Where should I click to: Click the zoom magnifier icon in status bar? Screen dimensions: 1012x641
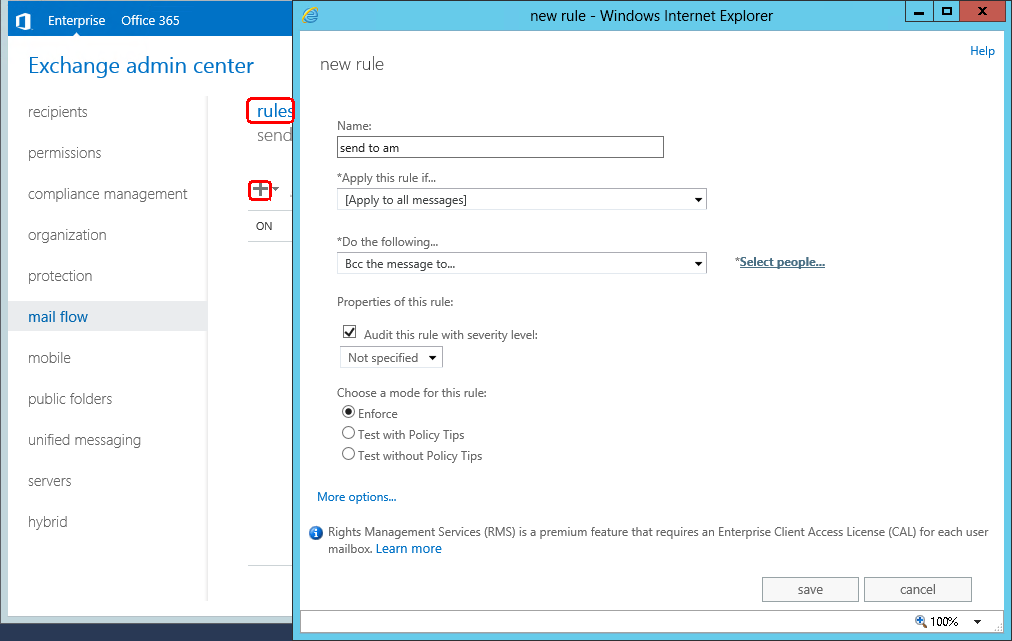[x=921, y=621]
